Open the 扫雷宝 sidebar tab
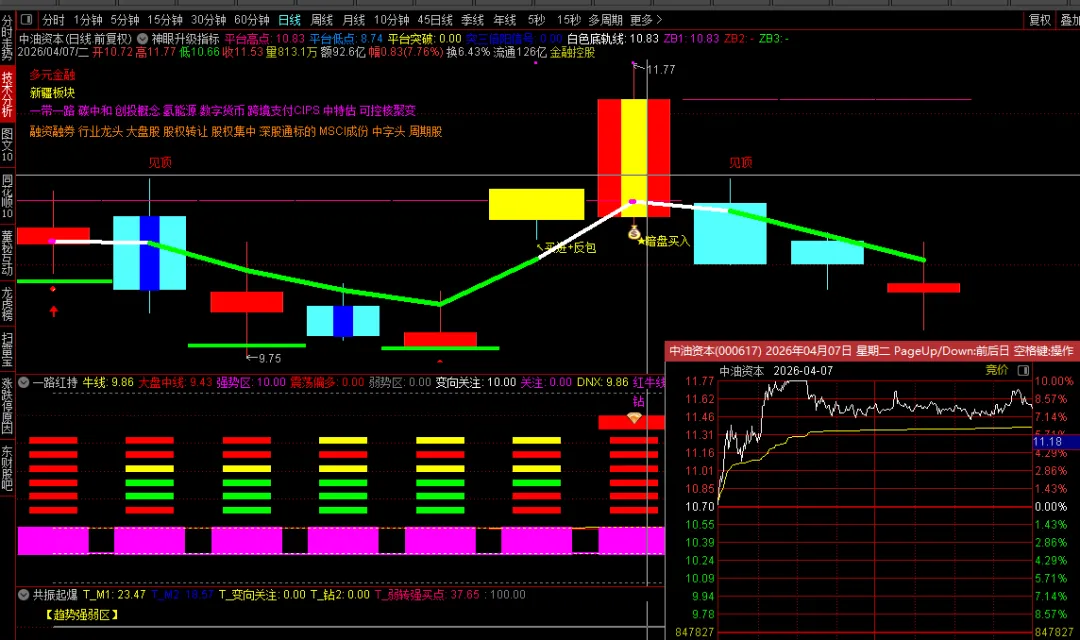 coord(7,349)
